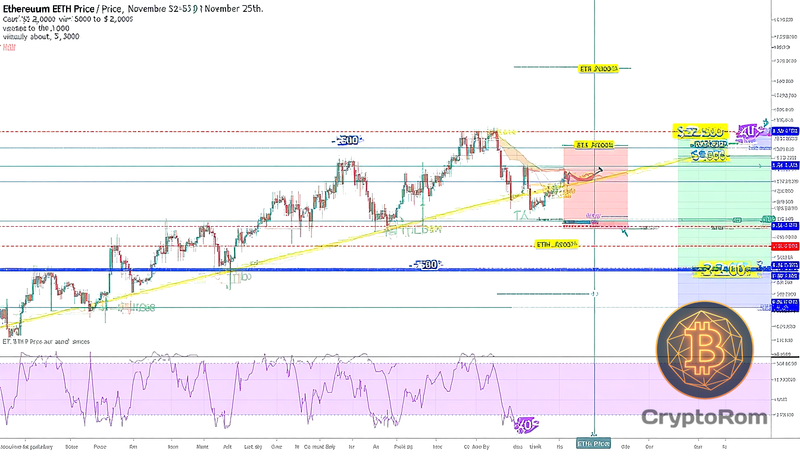Click the yellow ETH label below red zone
The width and height of the screenshot is (800, 457).
click(x=558, y=244)
